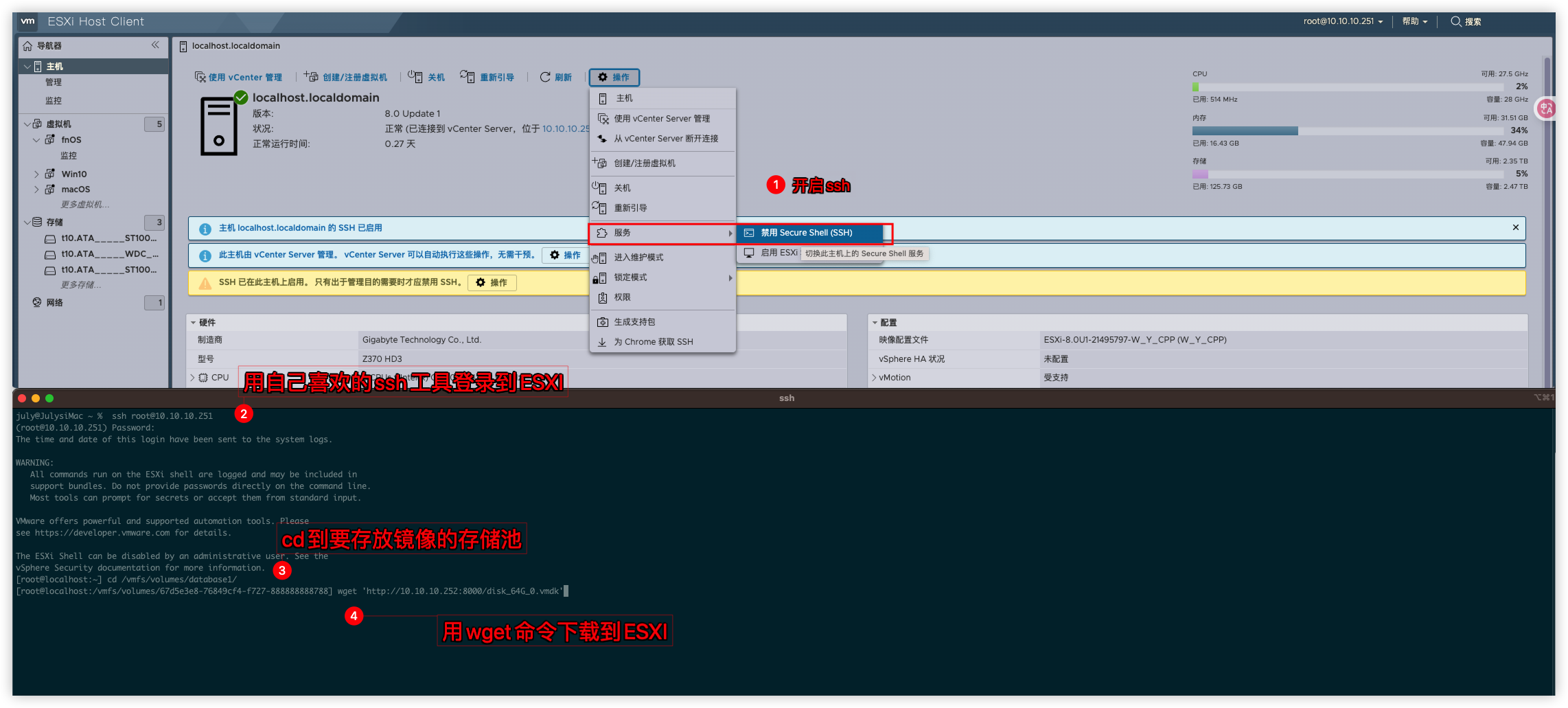Select 权限 in actions menu
1568x708 pixels.
point(662,297)
